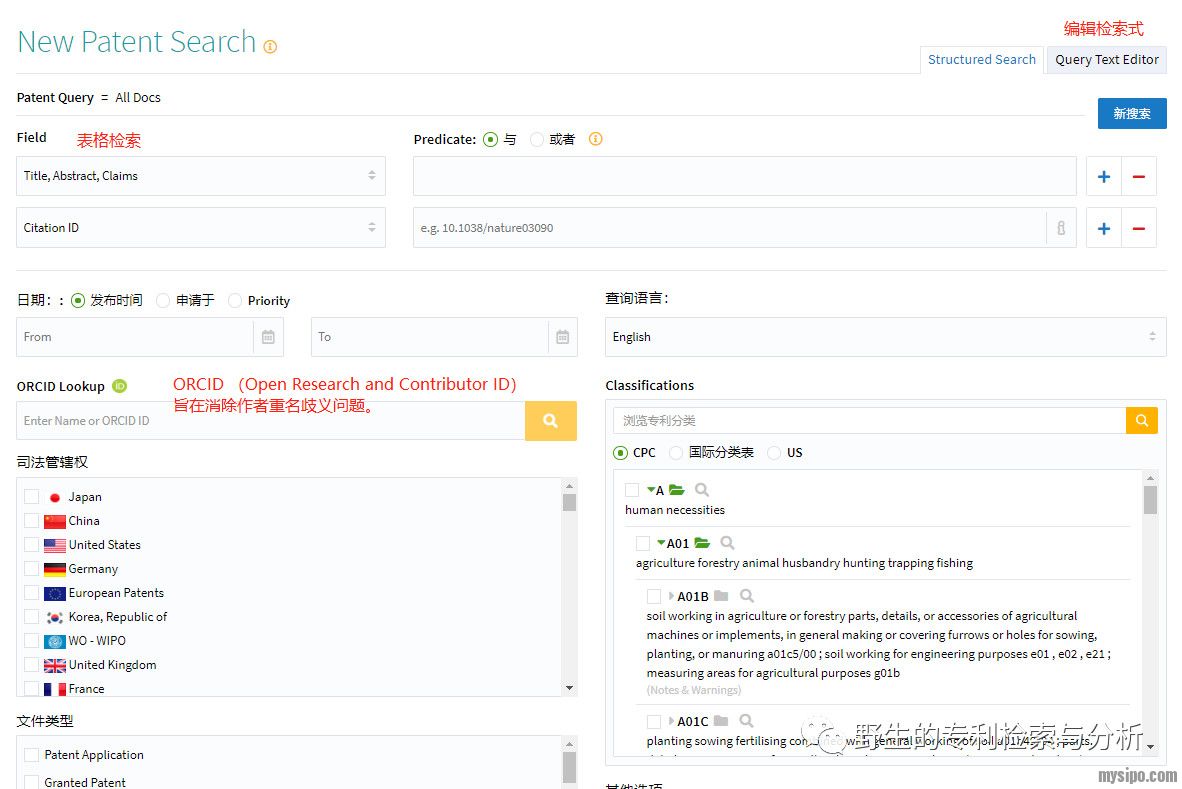Open the Title, Abstract, Claims field dropdown
Screen dimensions: 1182x789
(x=201, y=176)
